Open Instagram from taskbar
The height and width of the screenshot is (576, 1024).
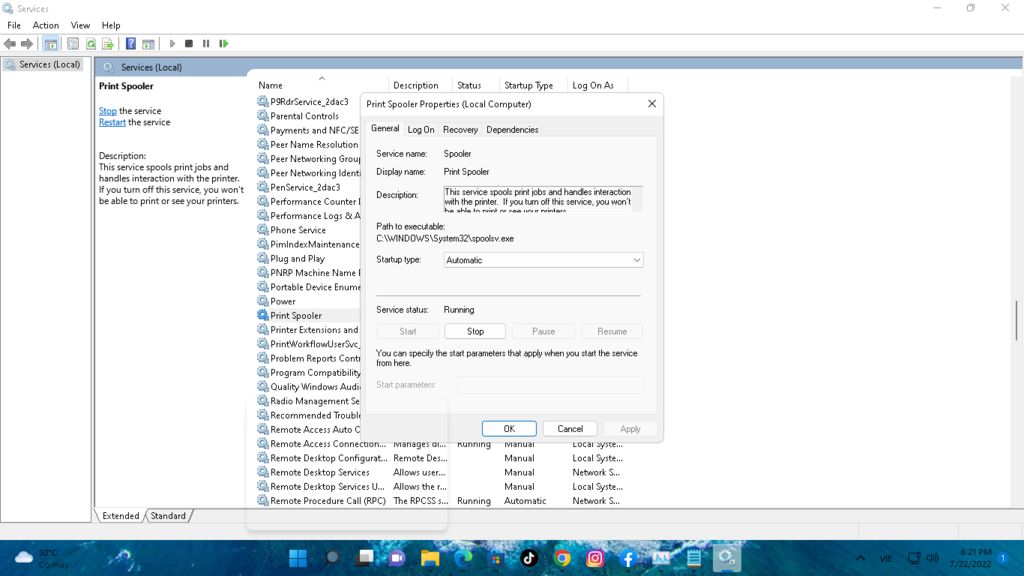coord(595,558)
